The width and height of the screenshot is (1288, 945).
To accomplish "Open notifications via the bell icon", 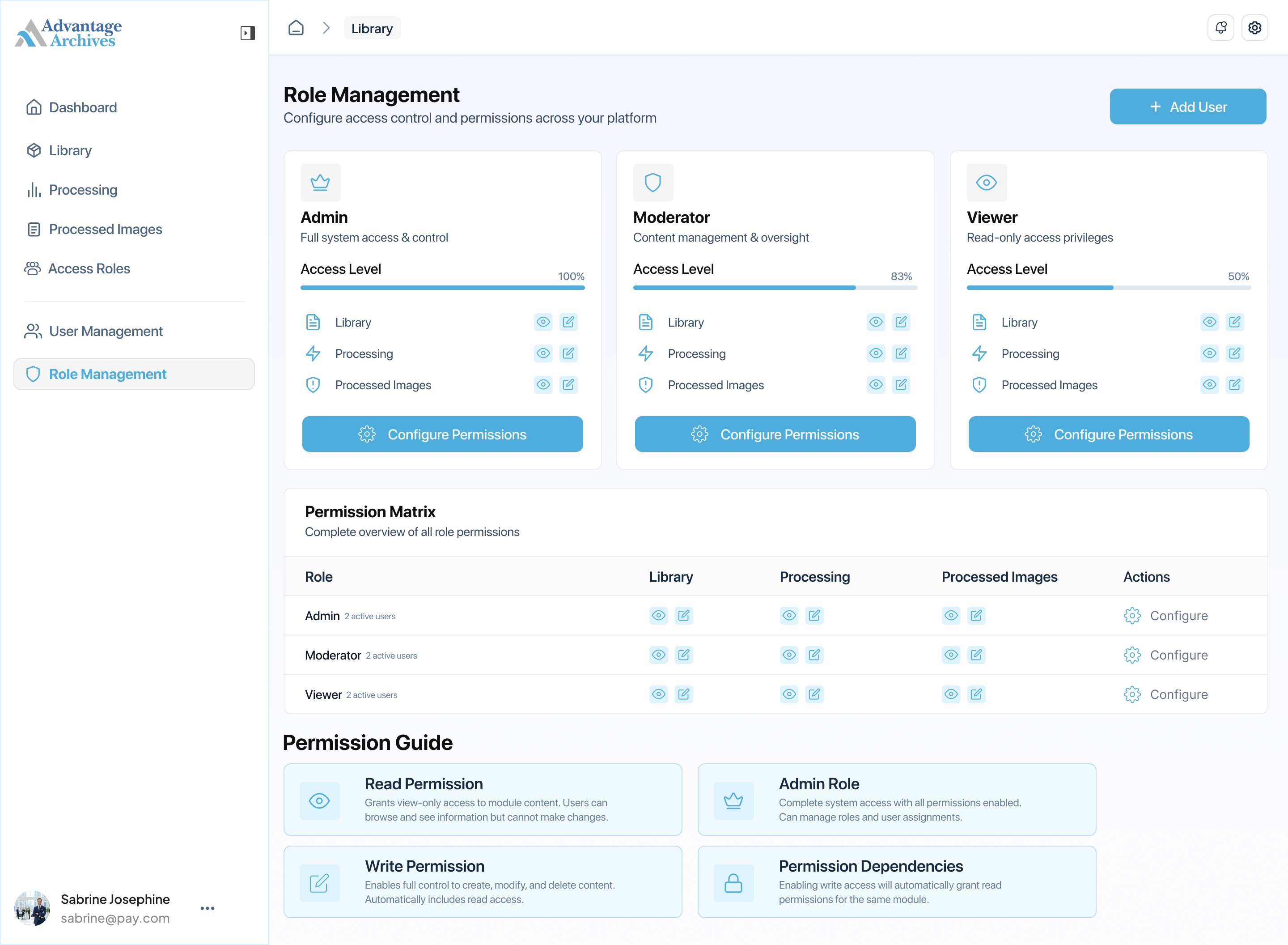I will tap(1220, 28).
